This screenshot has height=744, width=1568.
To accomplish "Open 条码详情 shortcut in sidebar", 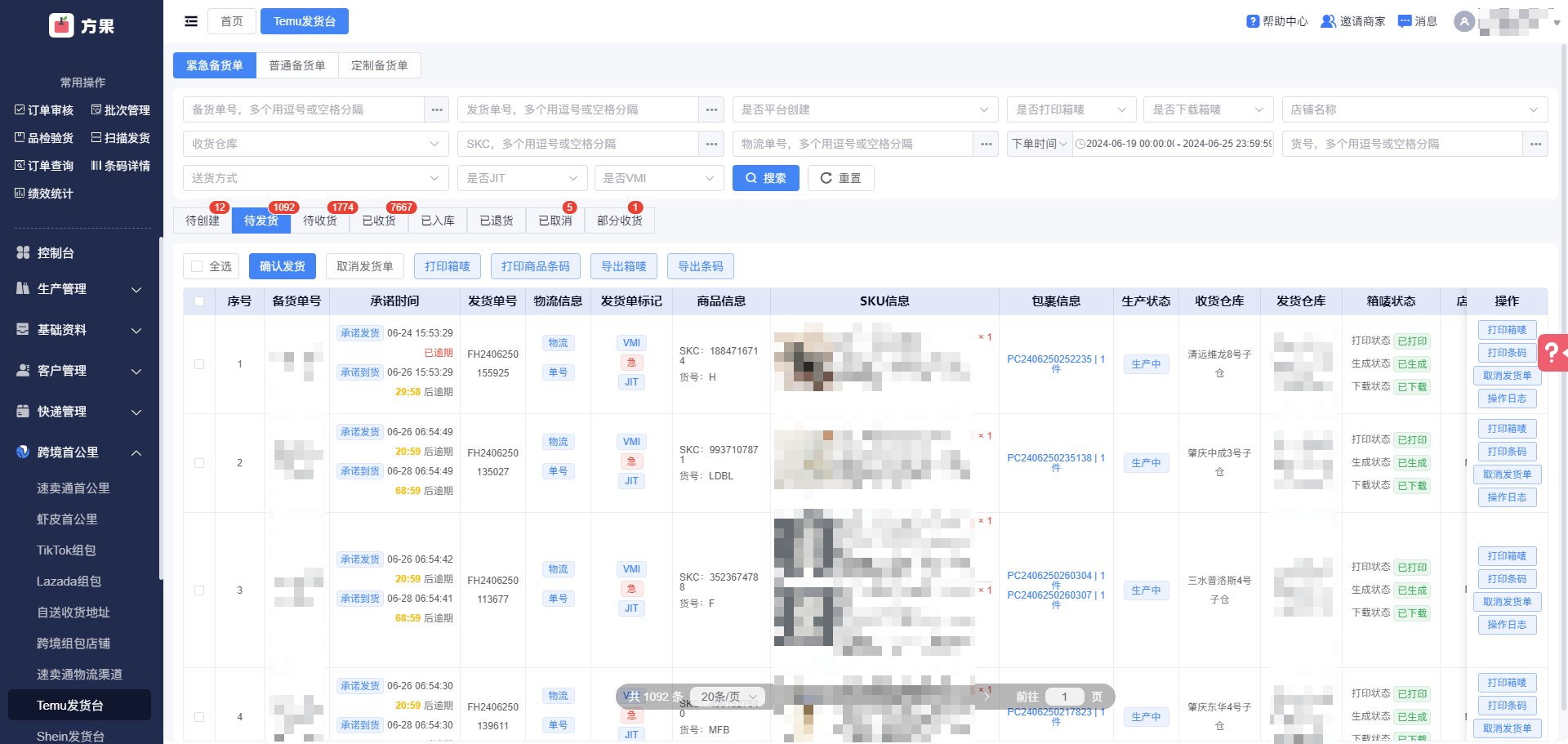I will (x=121, y=166).
